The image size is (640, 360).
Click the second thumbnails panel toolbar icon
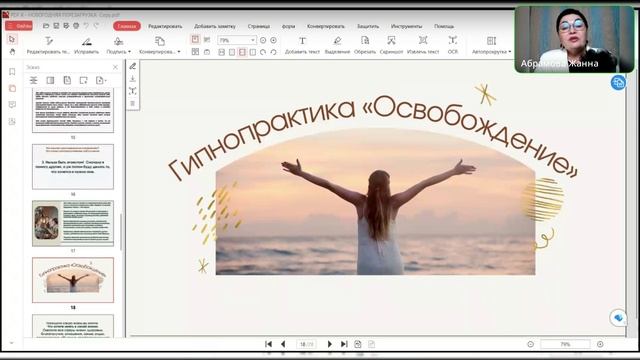pyautogui.click(x=50, y=80)
